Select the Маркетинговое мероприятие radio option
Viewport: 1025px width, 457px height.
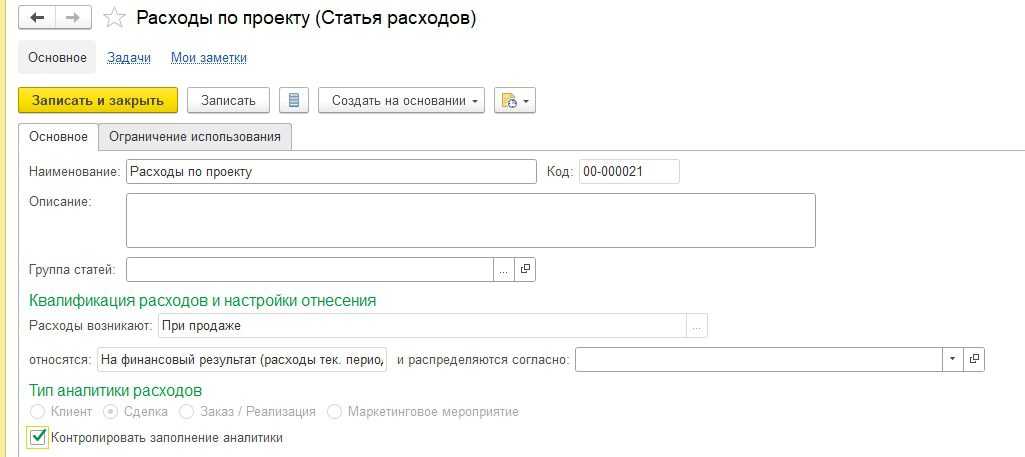coord(335,411)
